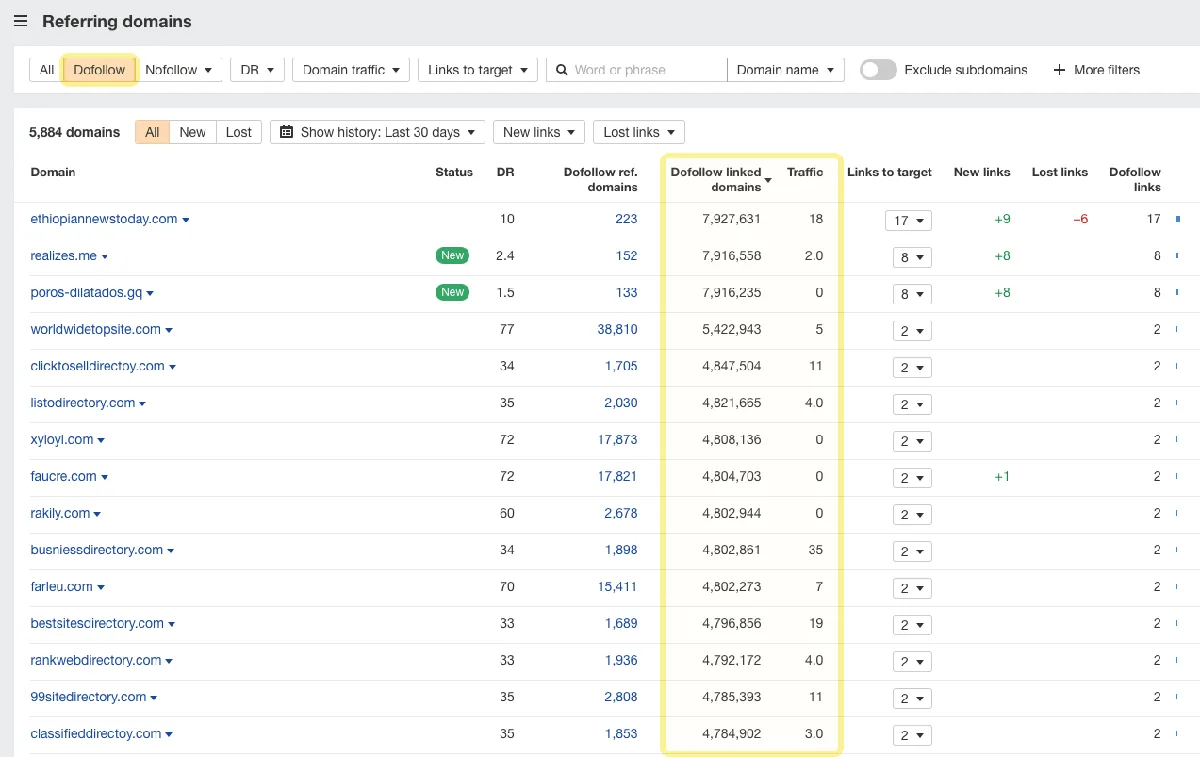Open the Lost links dropdown
Viewport: 1200px width, 757px height.
pos(639,132)
